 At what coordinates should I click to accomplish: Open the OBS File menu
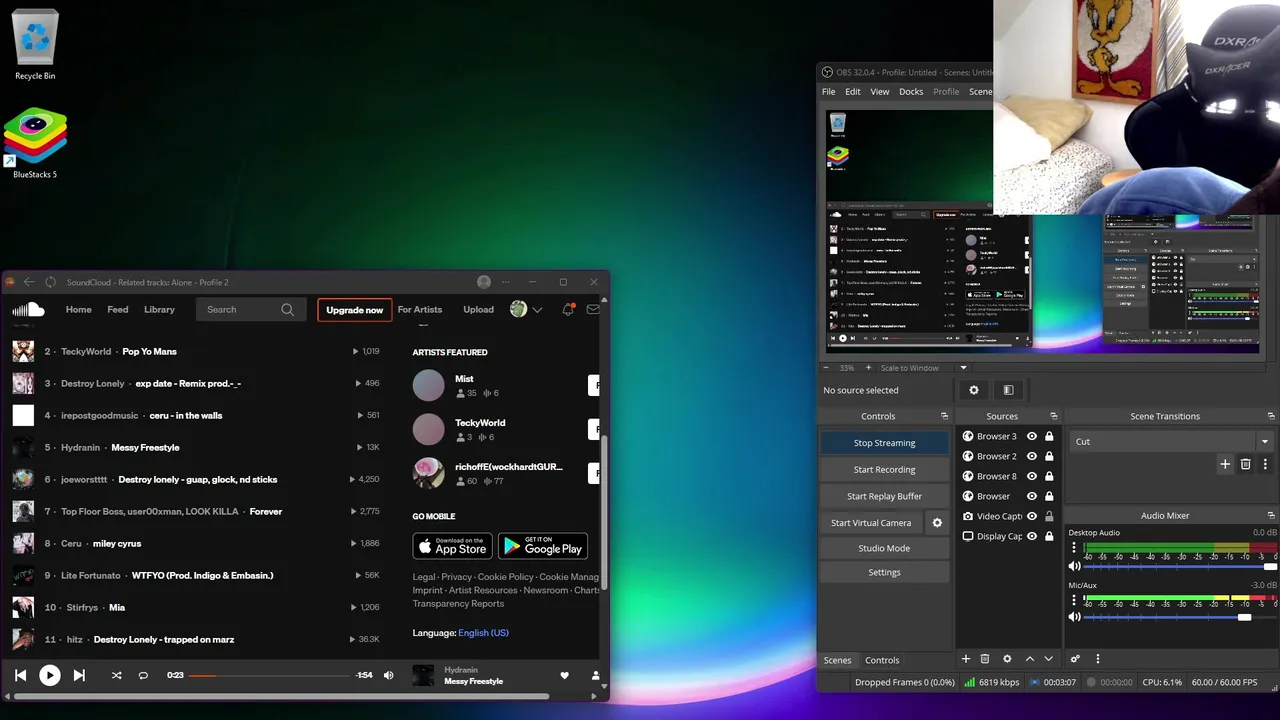click(829, 91)
